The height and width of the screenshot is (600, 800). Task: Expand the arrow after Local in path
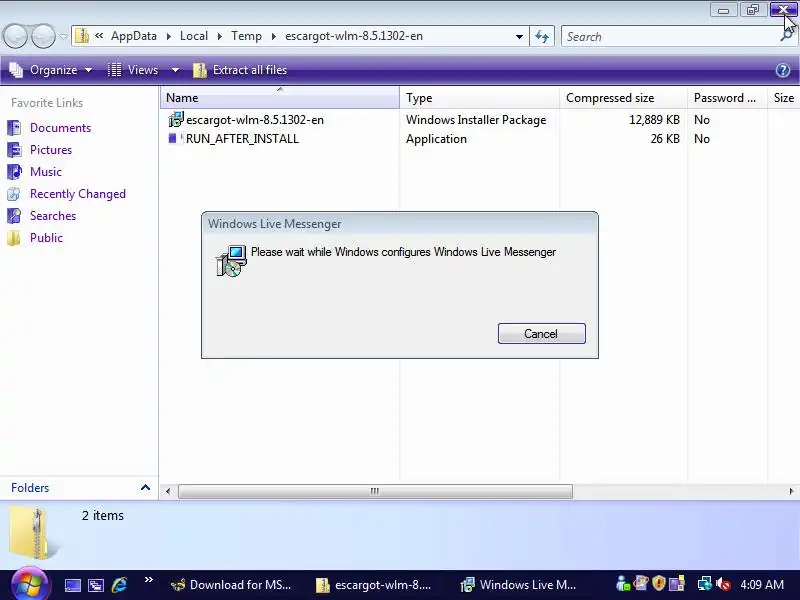pyautogui.click(x=219, y=36)
